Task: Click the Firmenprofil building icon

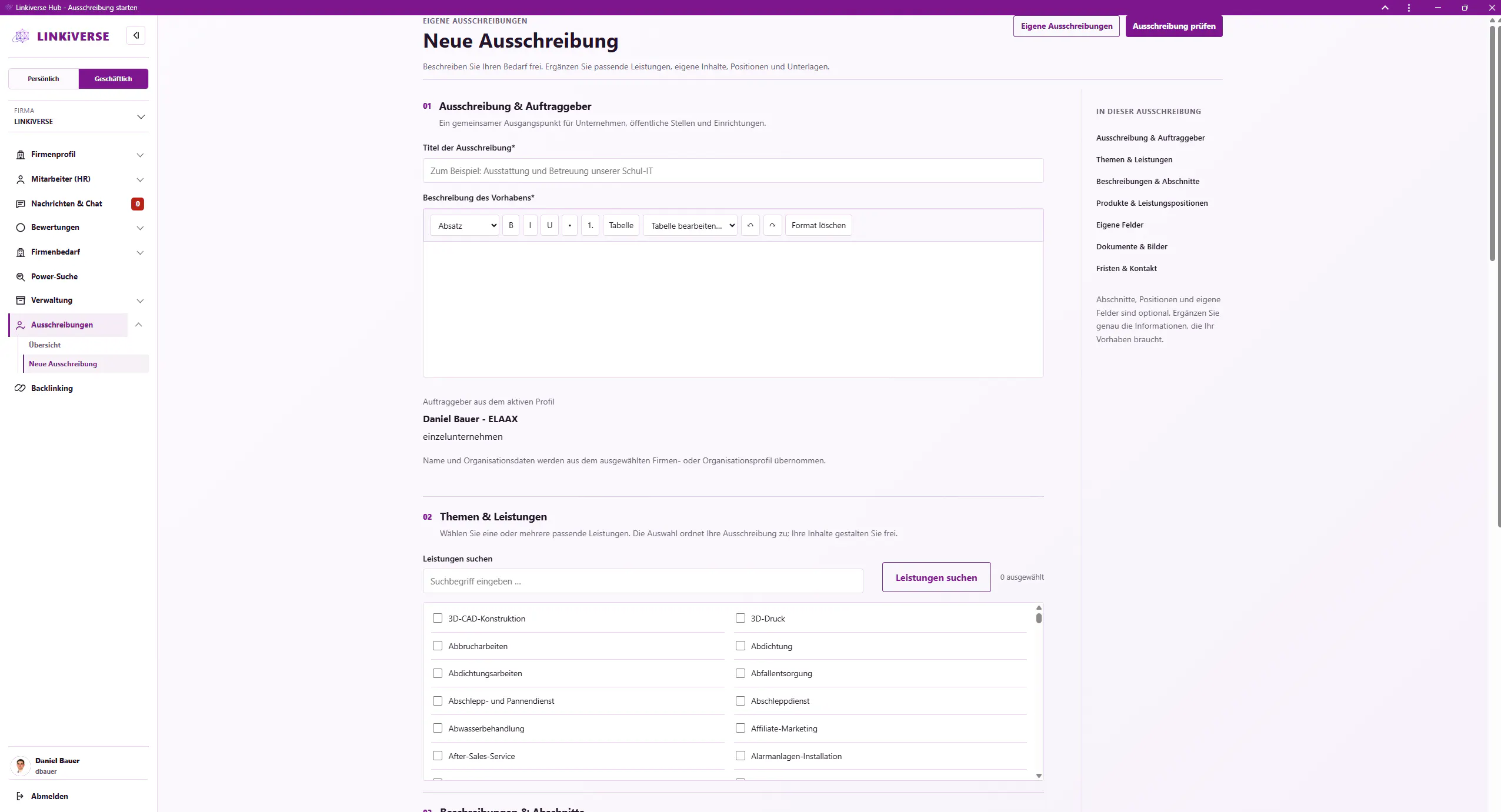Action: coord(21,155)
